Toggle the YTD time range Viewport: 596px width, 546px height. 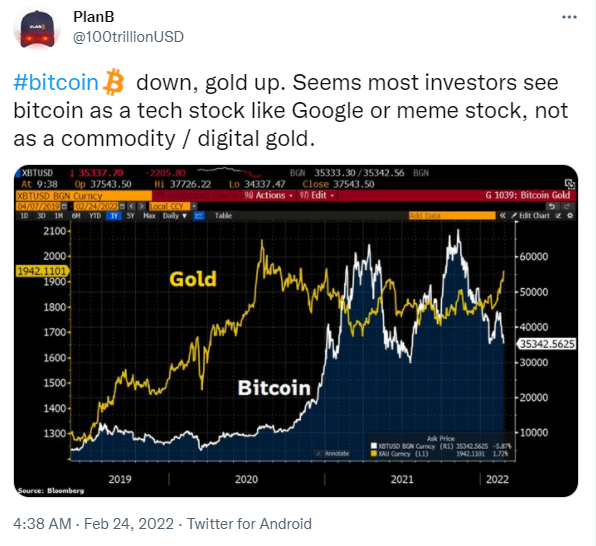pos(95,216)
